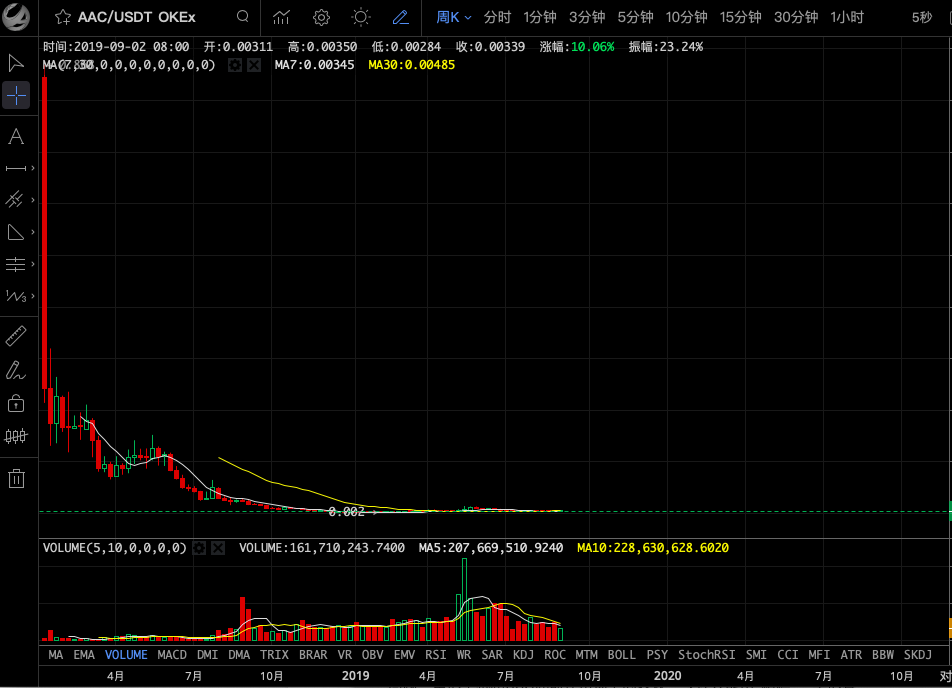Open the candlestick chart style icon
This screenshot has height=688, width=952.
click(16, 436)
